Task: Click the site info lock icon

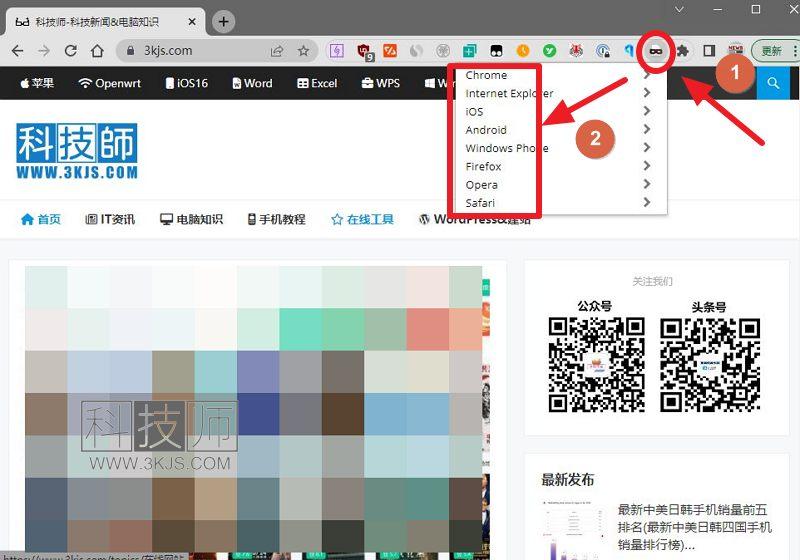Action: click(x=130, y=50)
